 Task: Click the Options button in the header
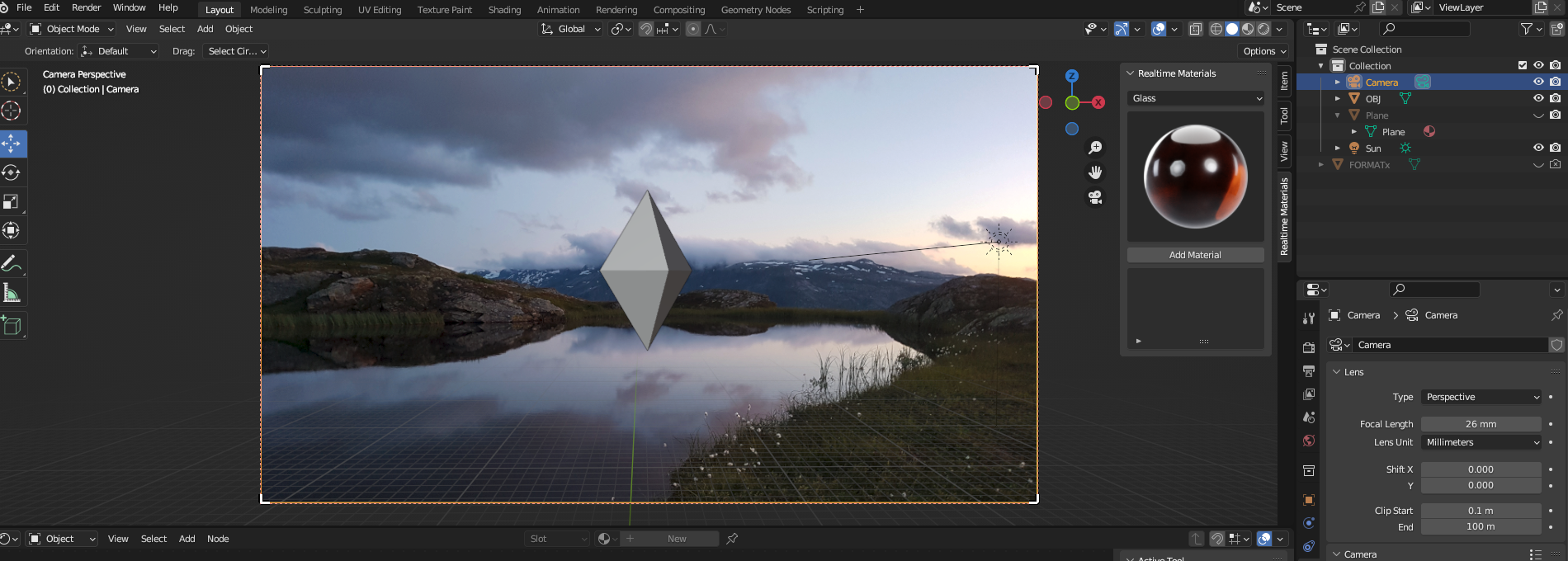tap(1264, 51)
